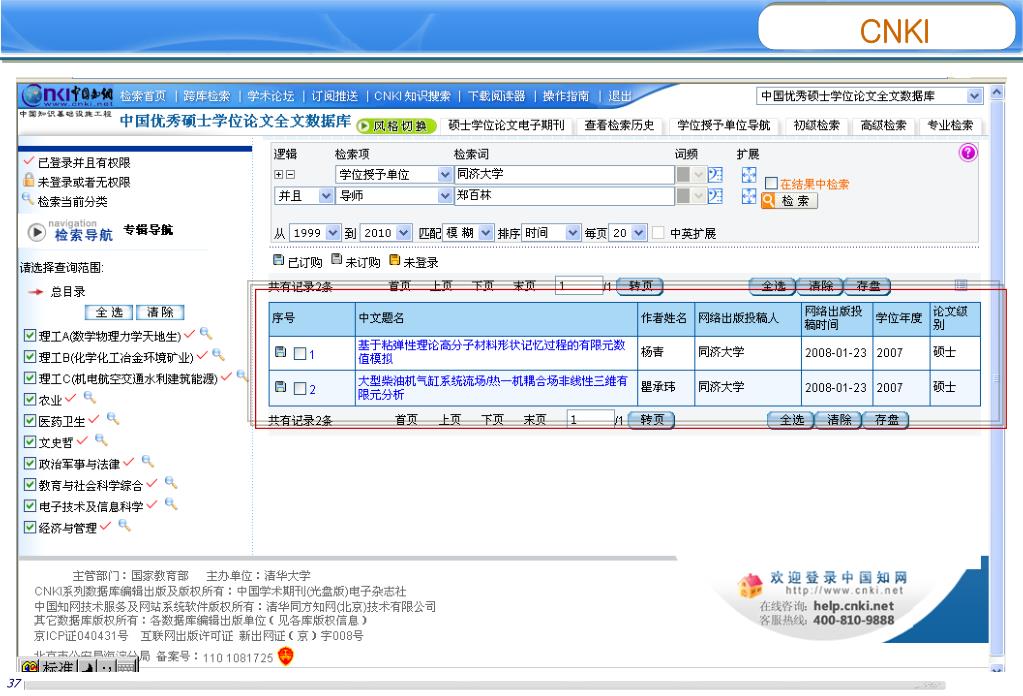Click the CNKI 中国知网 logo
The height and width of the screenshot is (696, 1023).
tap(67, 96)
